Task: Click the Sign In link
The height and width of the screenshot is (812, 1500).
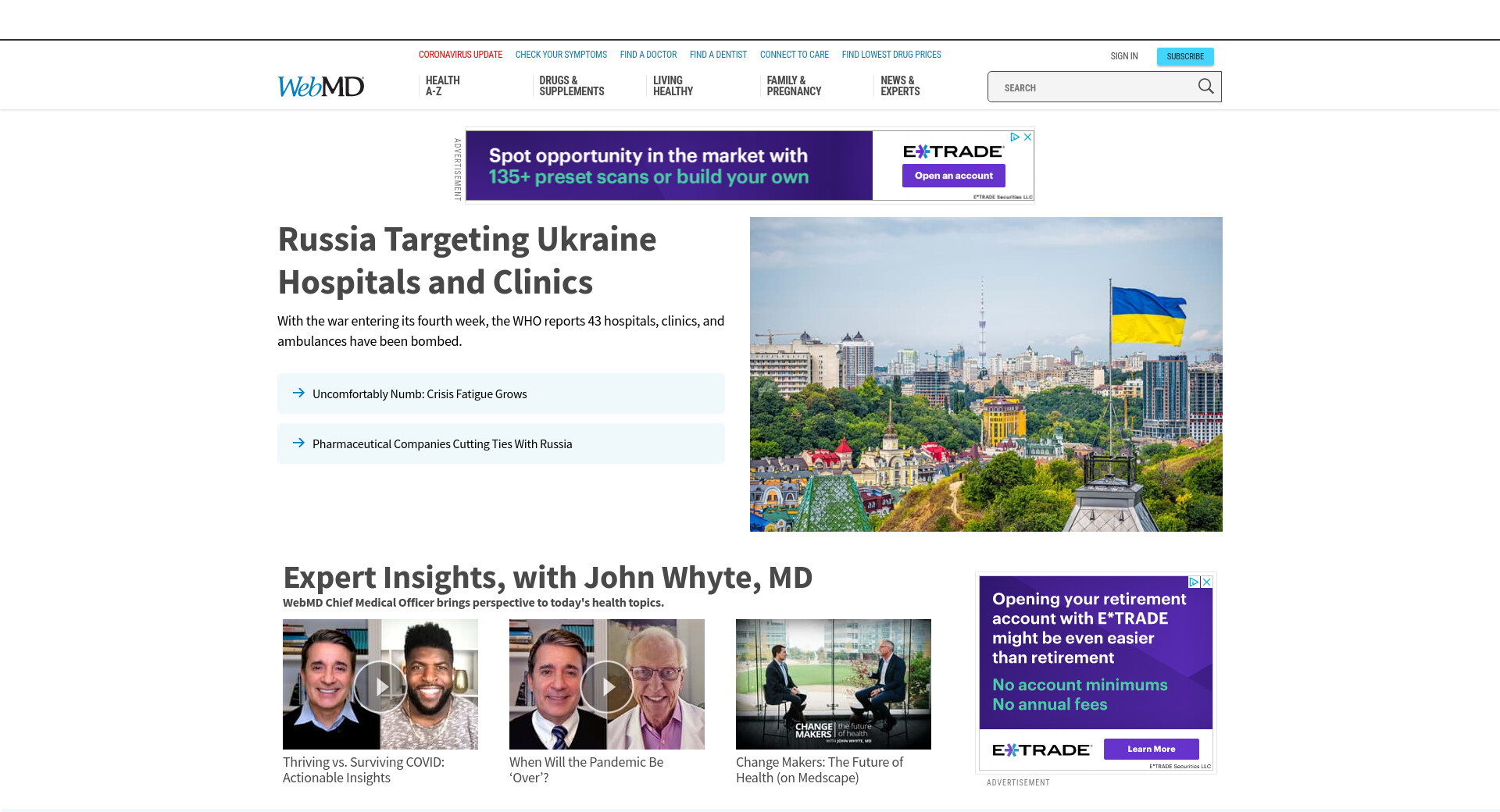Action: [x=1123, y=56]
